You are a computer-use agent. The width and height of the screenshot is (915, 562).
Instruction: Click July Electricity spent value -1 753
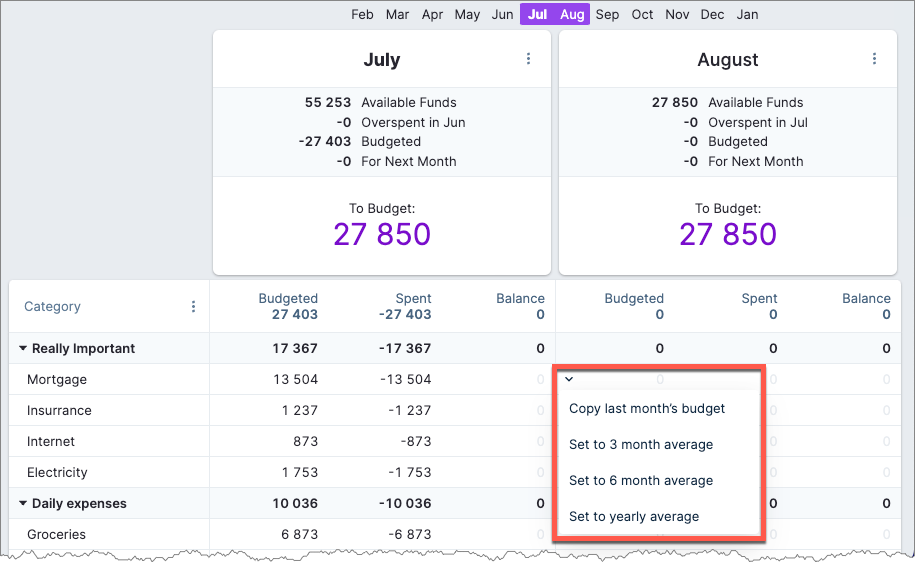tap(408, 473)
